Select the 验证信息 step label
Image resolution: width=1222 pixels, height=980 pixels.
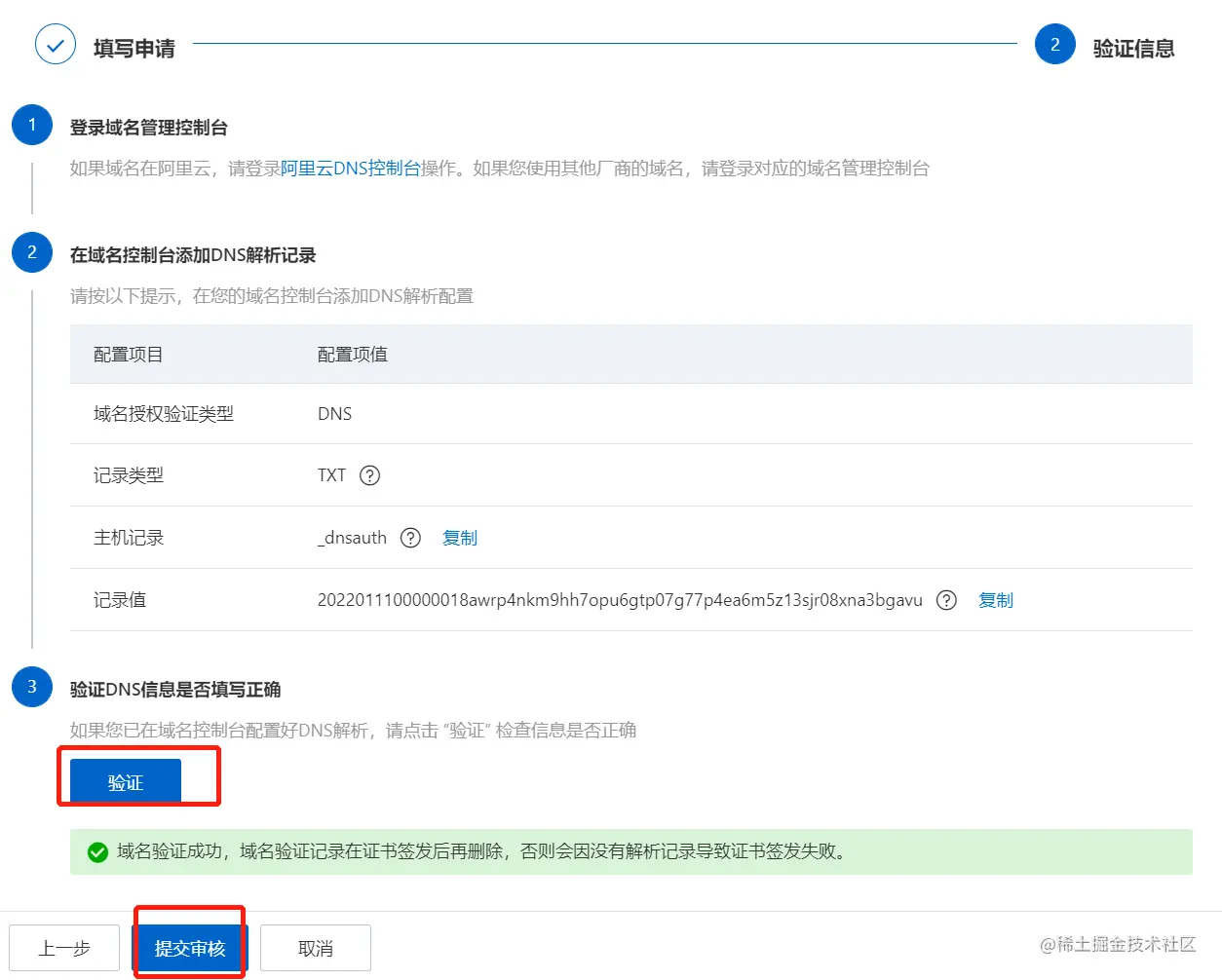tap(1134, 49)
